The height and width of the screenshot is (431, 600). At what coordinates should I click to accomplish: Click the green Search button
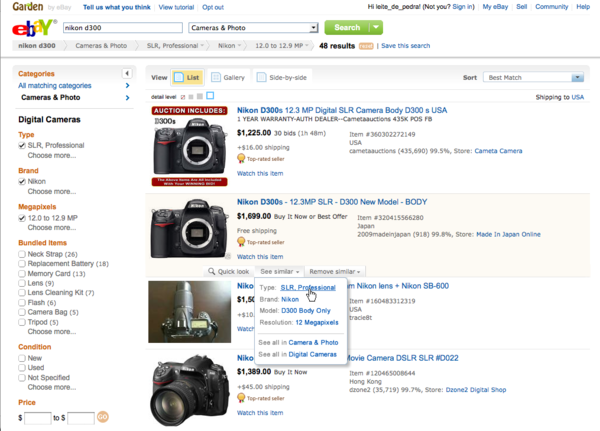[347, 28]
